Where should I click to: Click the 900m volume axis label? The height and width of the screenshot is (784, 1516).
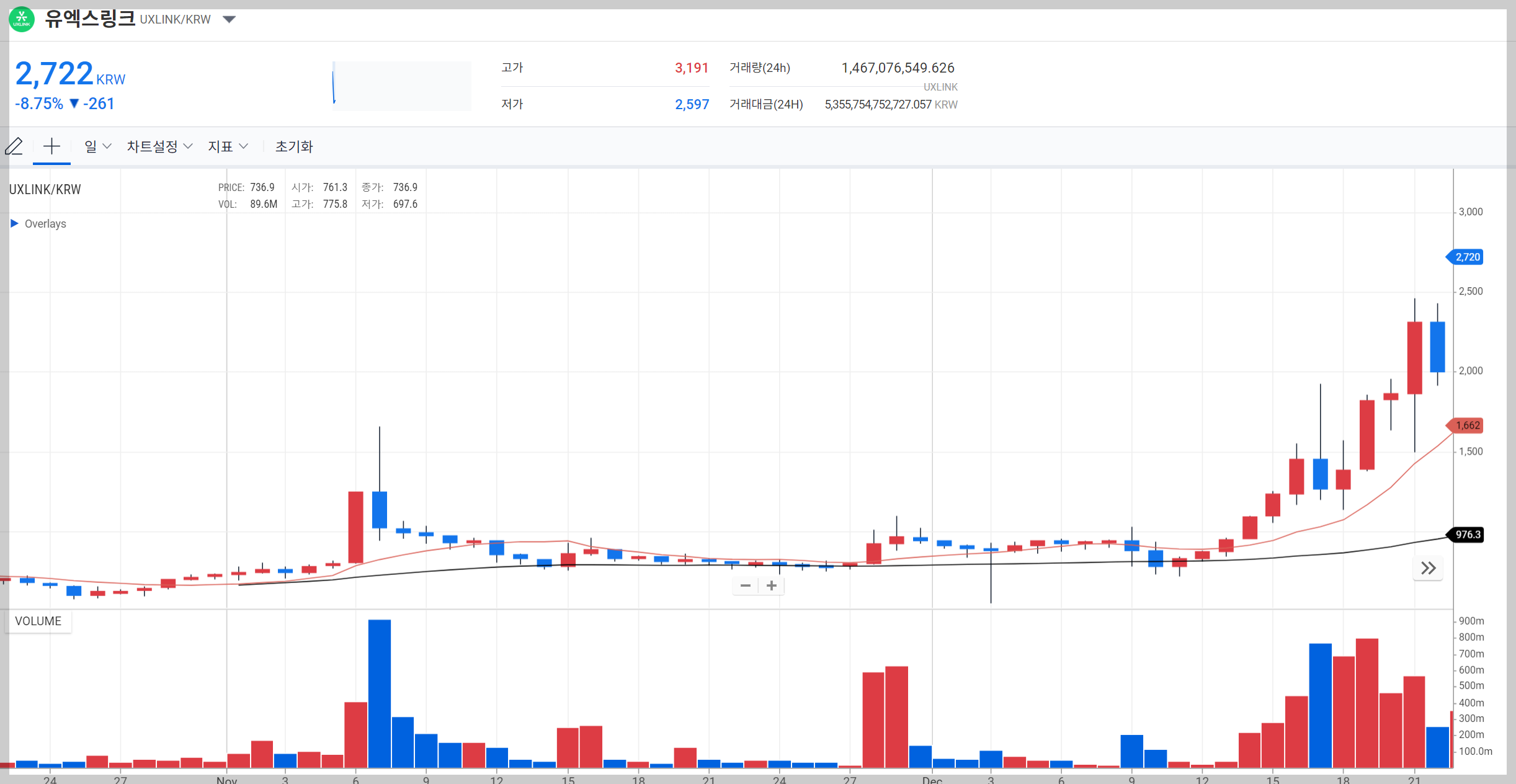(x=1471, y=621)
